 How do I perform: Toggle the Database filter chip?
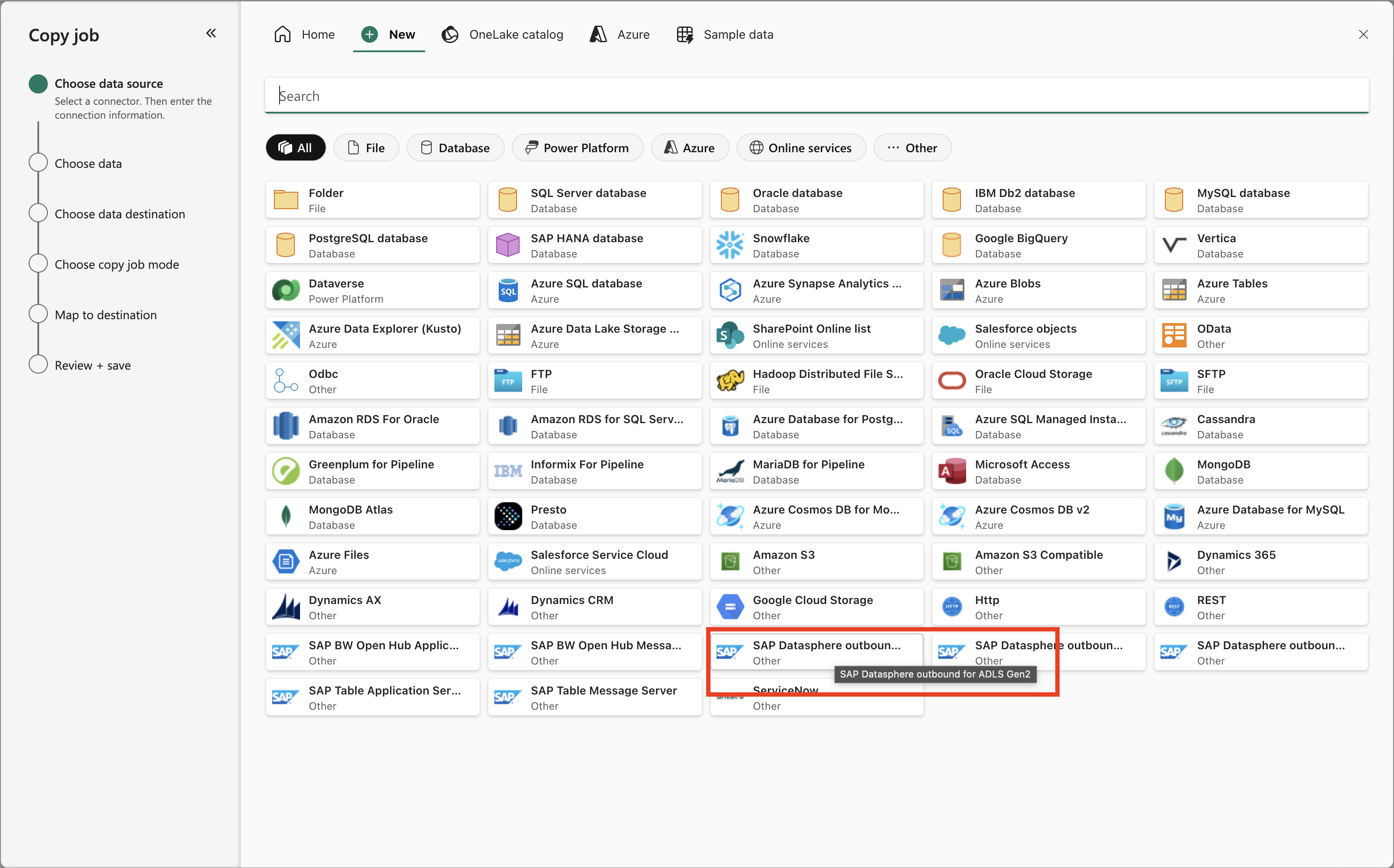[455, 147]
